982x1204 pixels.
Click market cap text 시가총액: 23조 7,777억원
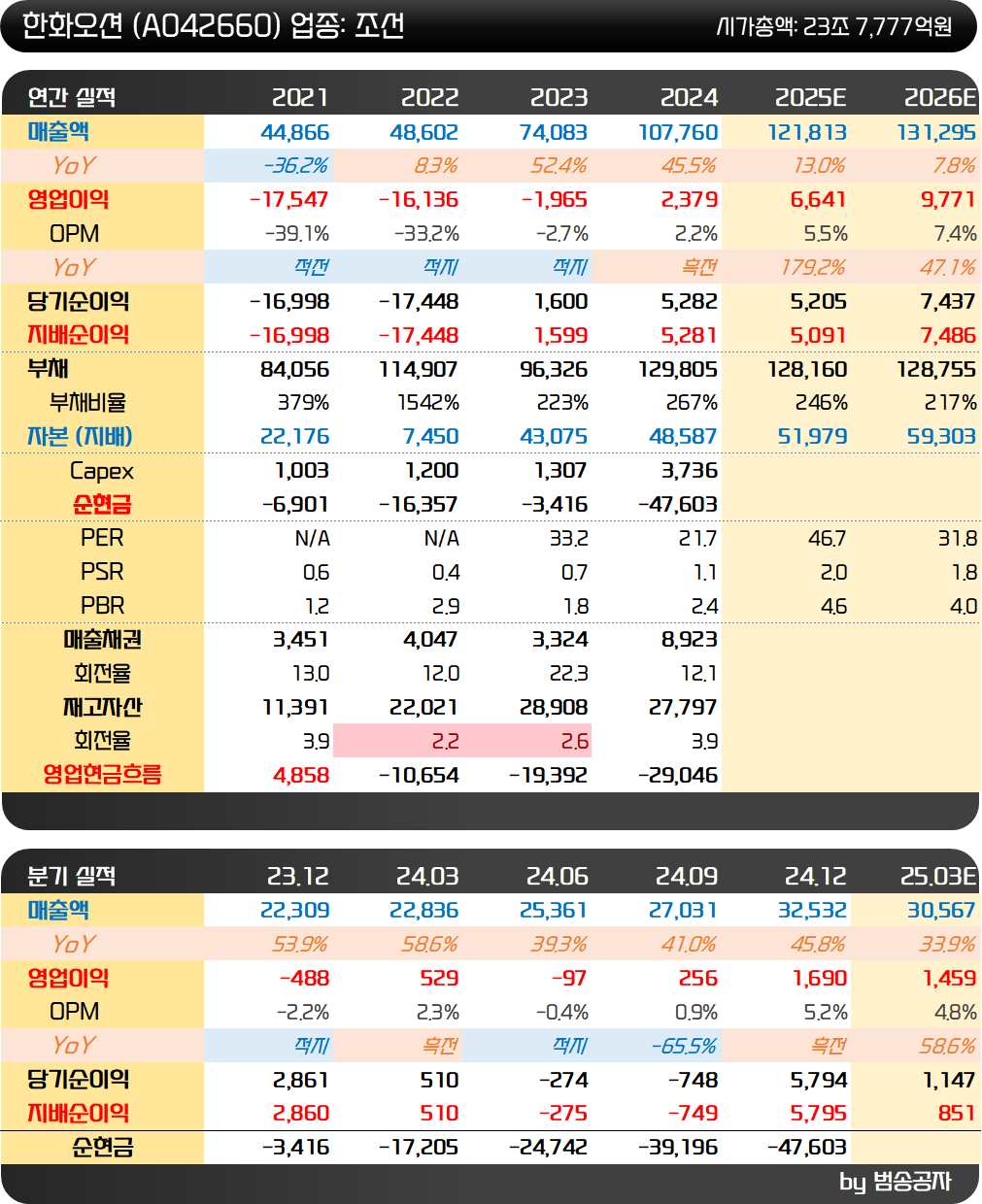[x=834, y=26]
